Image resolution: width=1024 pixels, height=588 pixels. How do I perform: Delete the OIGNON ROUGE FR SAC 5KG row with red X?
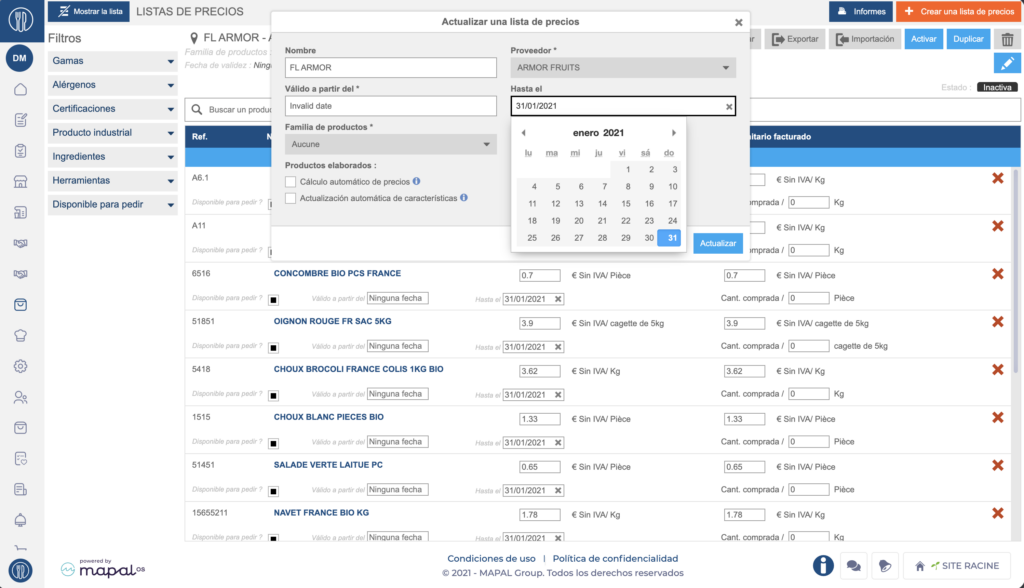[x=997, y=322]
